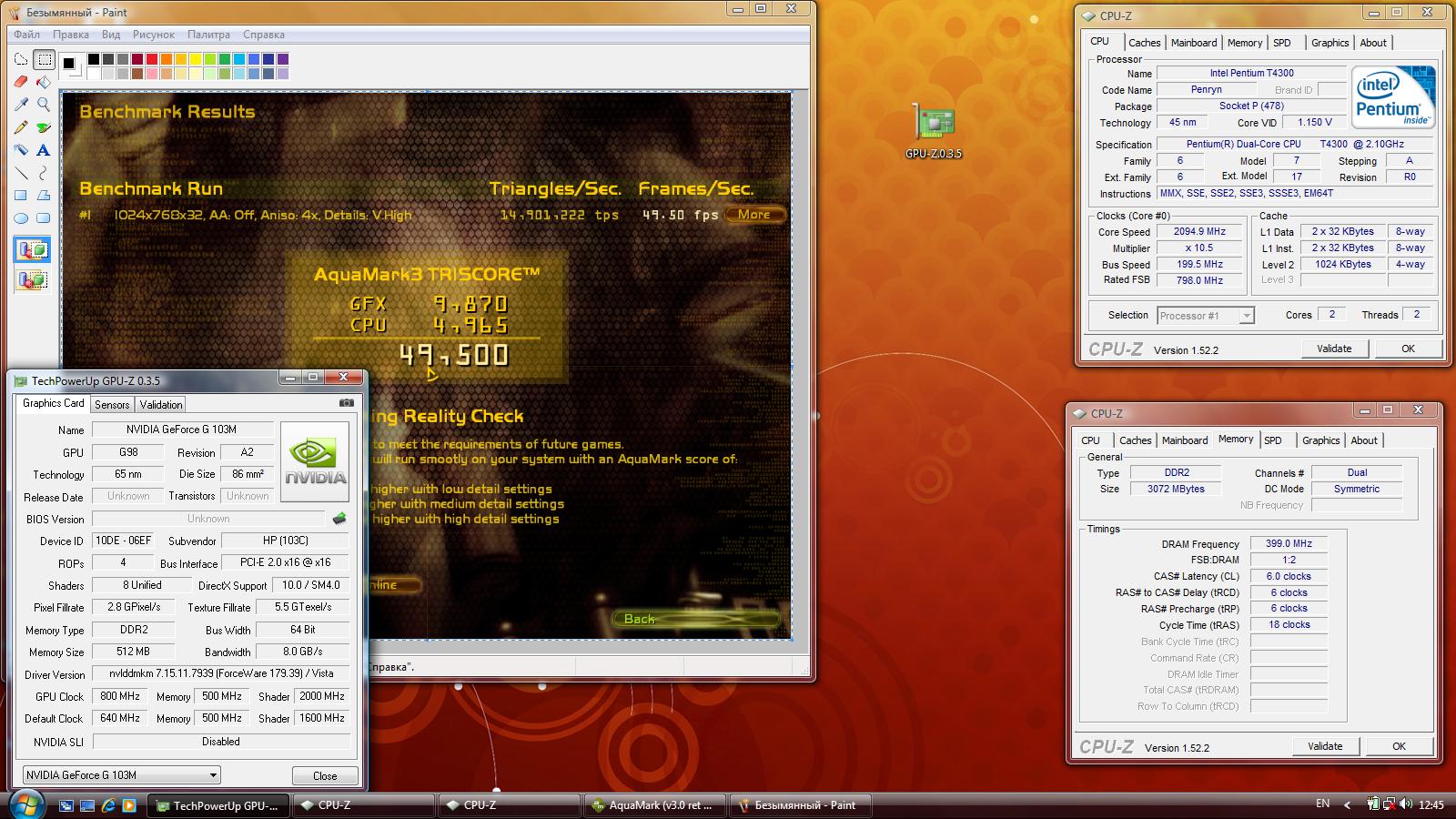
Task: Pick the Polygon shape tool
Action: tap(43, 196)
